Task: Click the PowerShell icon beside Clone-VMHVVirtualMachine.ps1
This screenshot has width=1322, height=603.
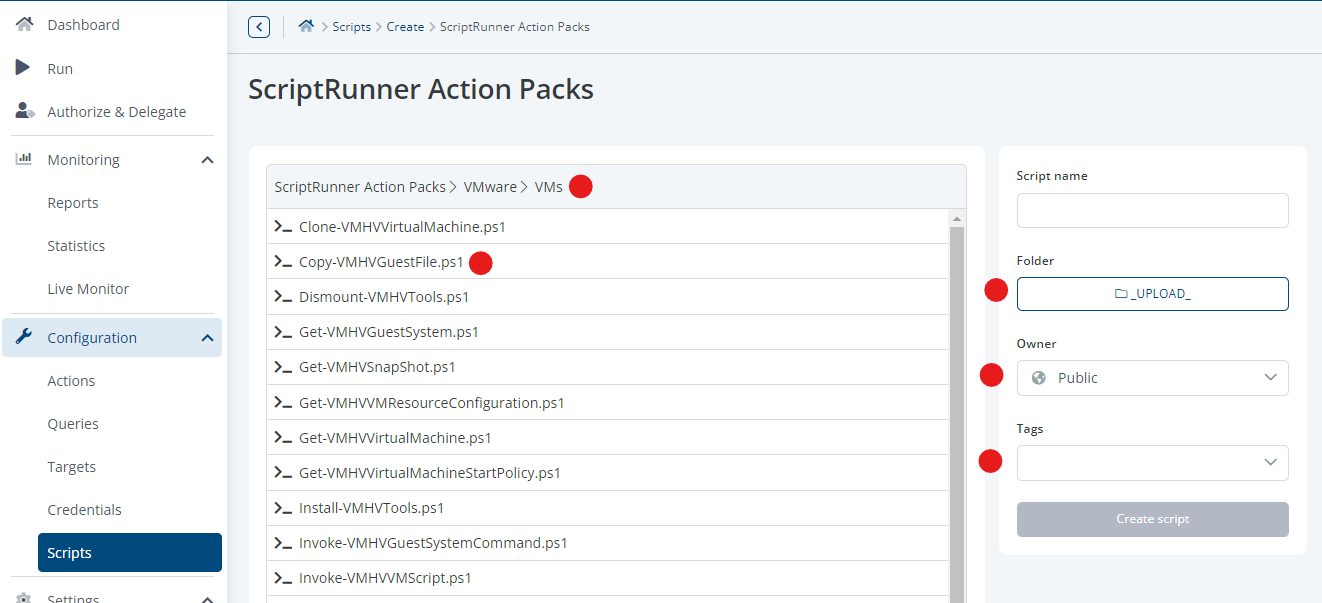Action: point(283,227)
